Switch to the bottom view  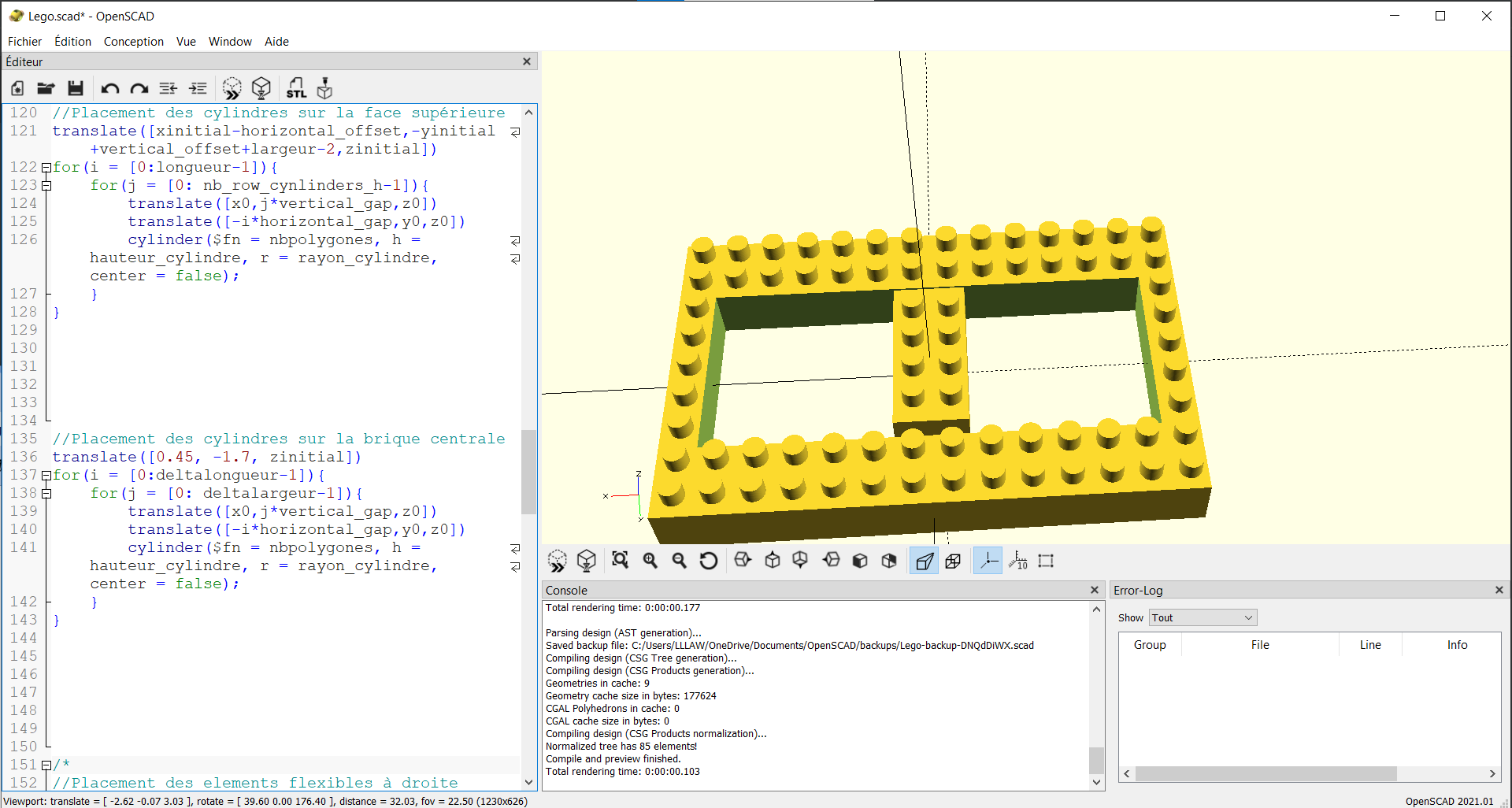[x=801, y=561]
